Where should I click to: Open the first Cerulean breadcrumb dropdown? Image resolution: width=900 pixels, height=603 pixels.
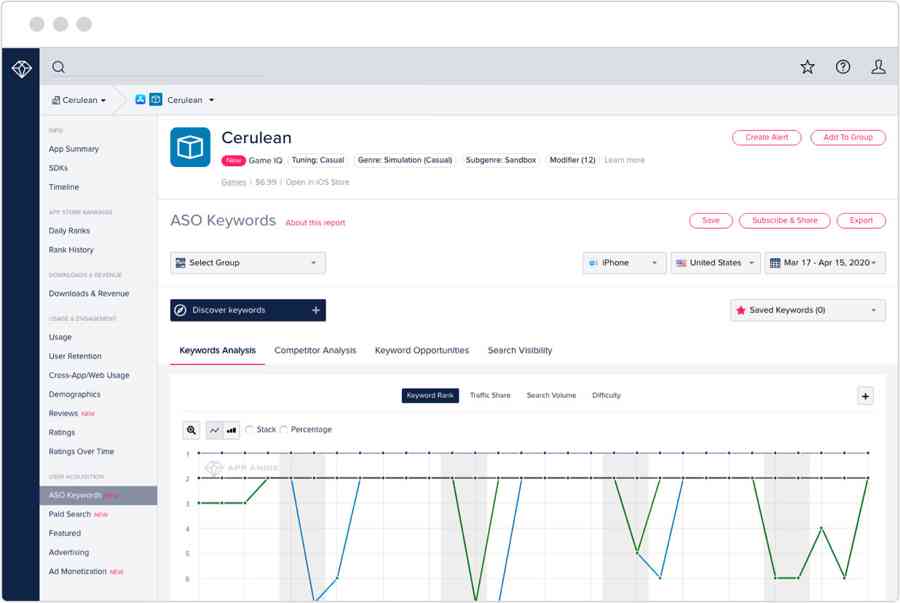point(79,100)
